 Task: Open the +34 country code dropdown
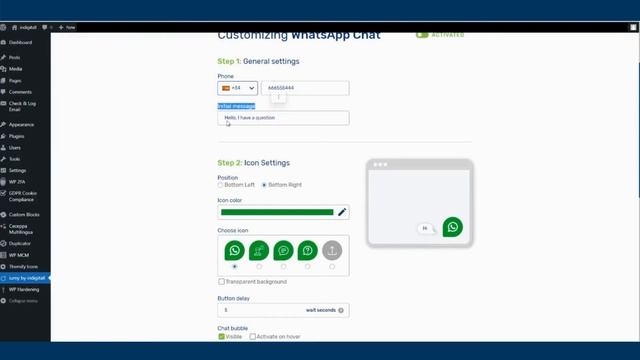point(238,88)
